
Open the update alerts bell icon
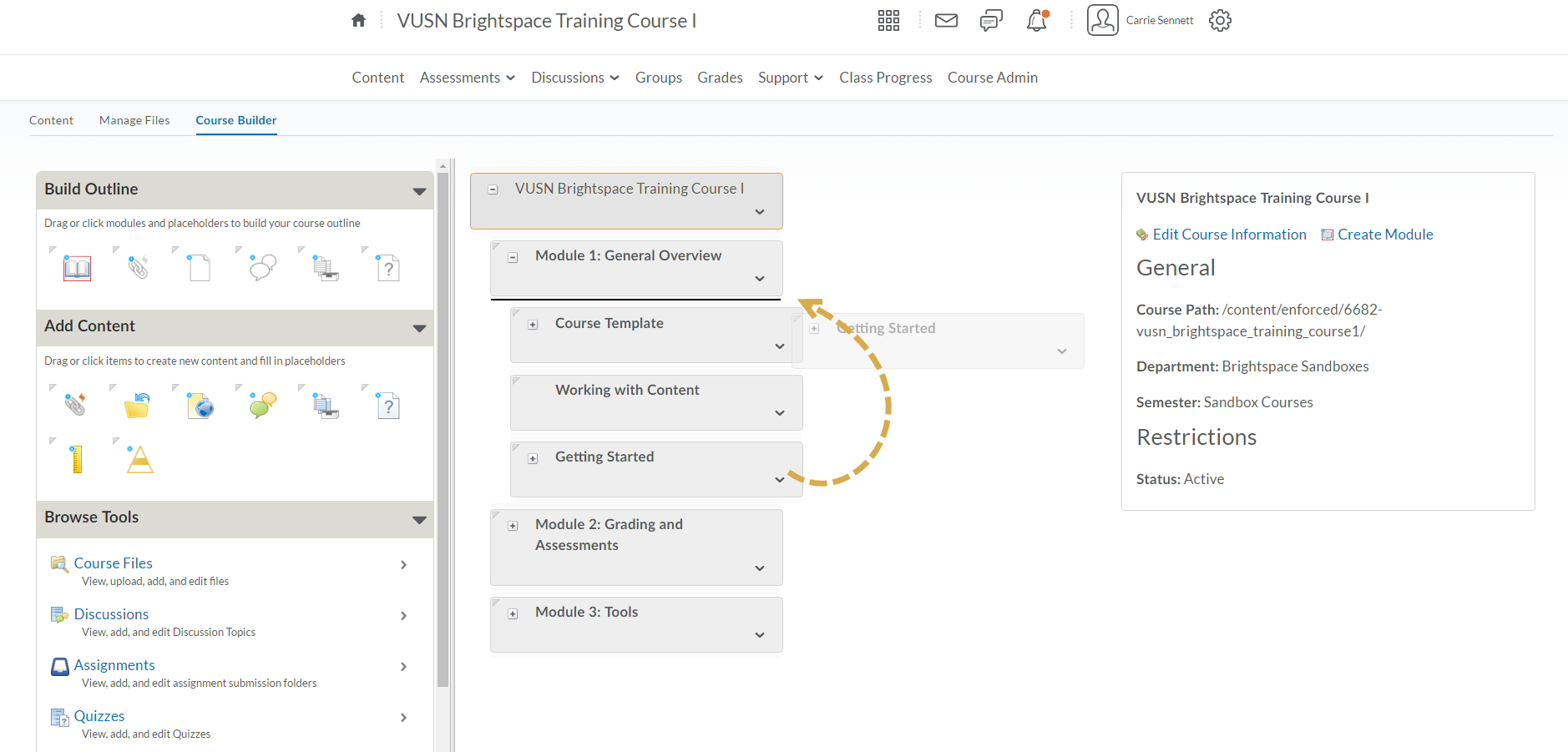1037,20
